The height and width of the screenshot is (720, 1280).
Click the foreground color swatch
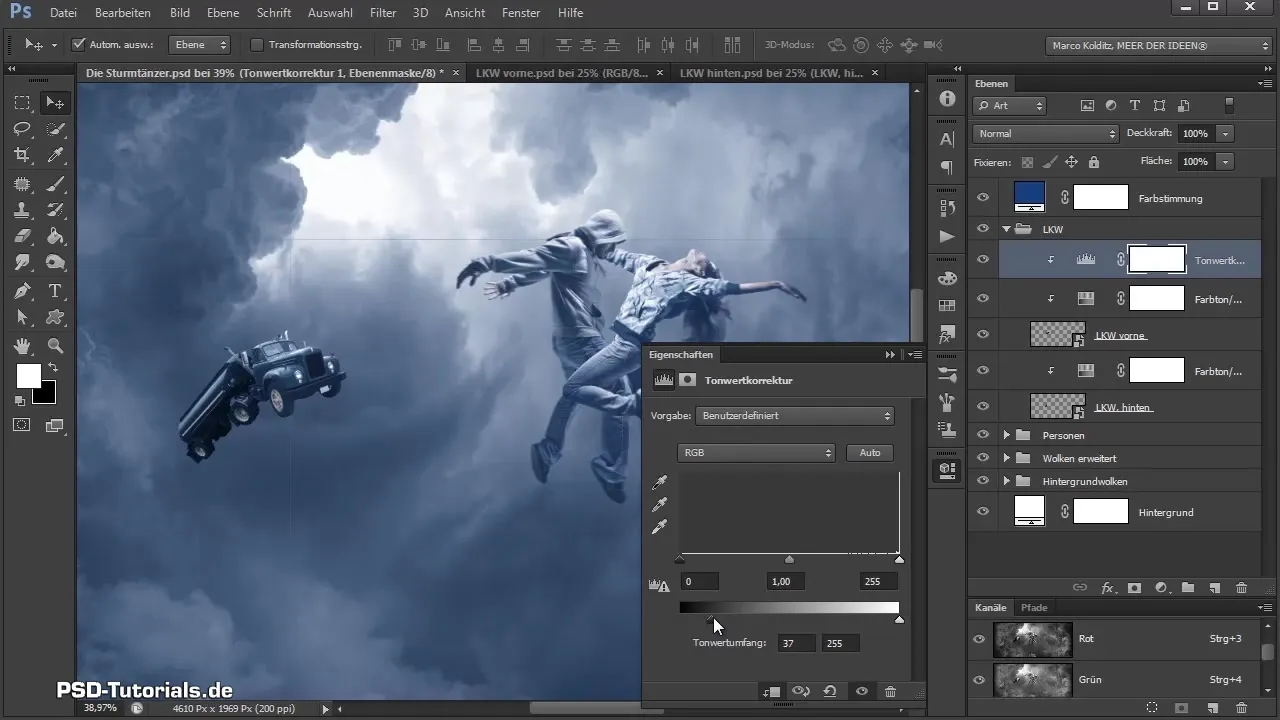pos(28,375)
